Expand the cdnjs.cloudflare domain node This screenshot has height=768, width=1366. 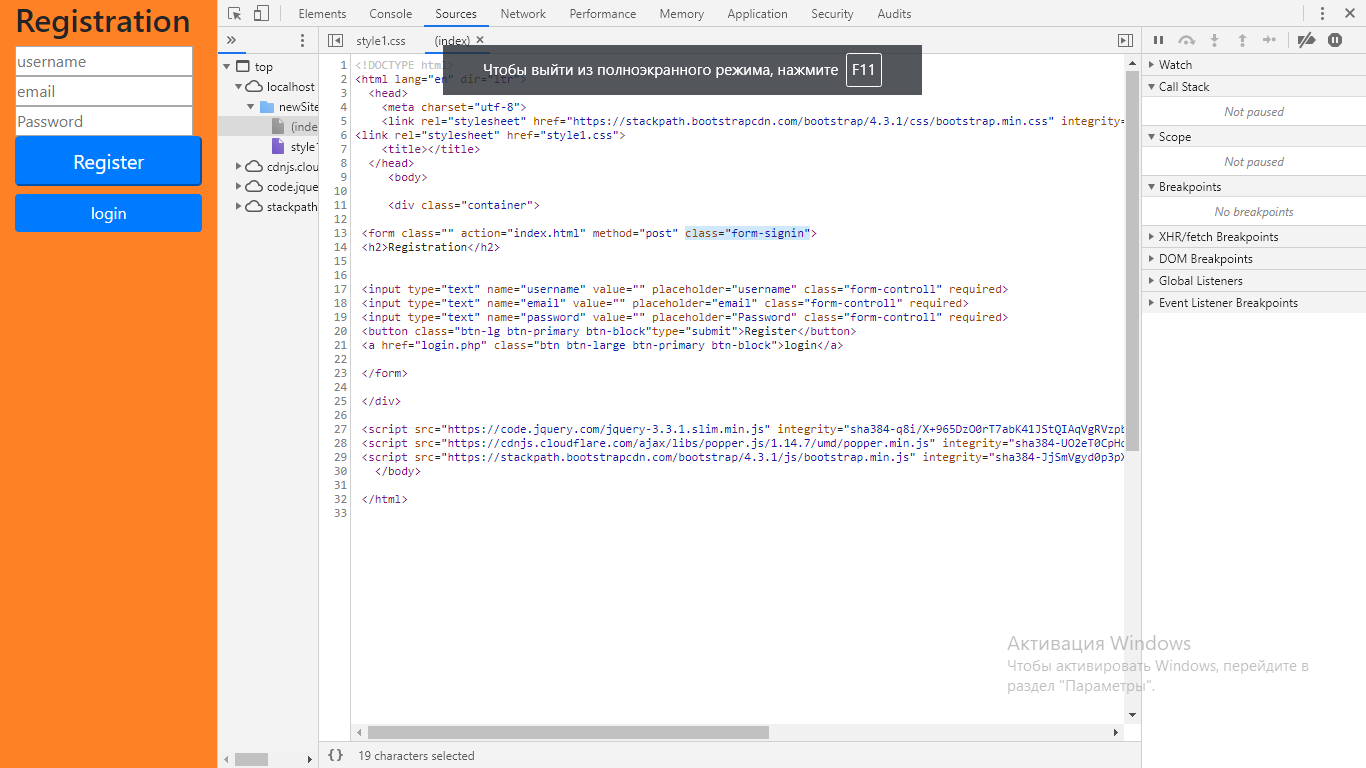click(x=239, y=166)
